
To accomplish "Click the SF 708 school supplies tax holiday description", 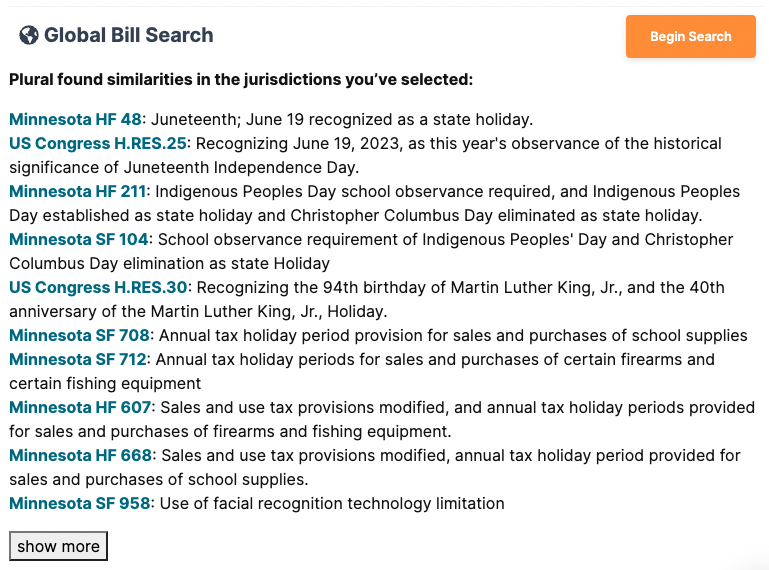I will pyautogui.click(x=453, y=335).
